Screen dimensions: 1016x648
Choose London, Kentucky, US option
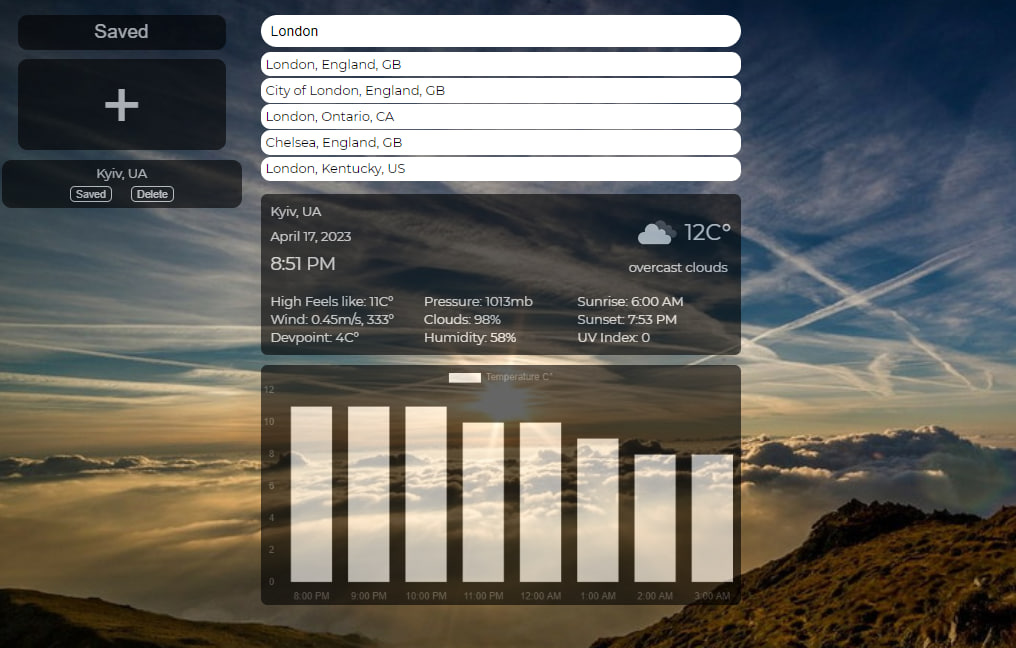pyautogui.click(x=500, y=168)
